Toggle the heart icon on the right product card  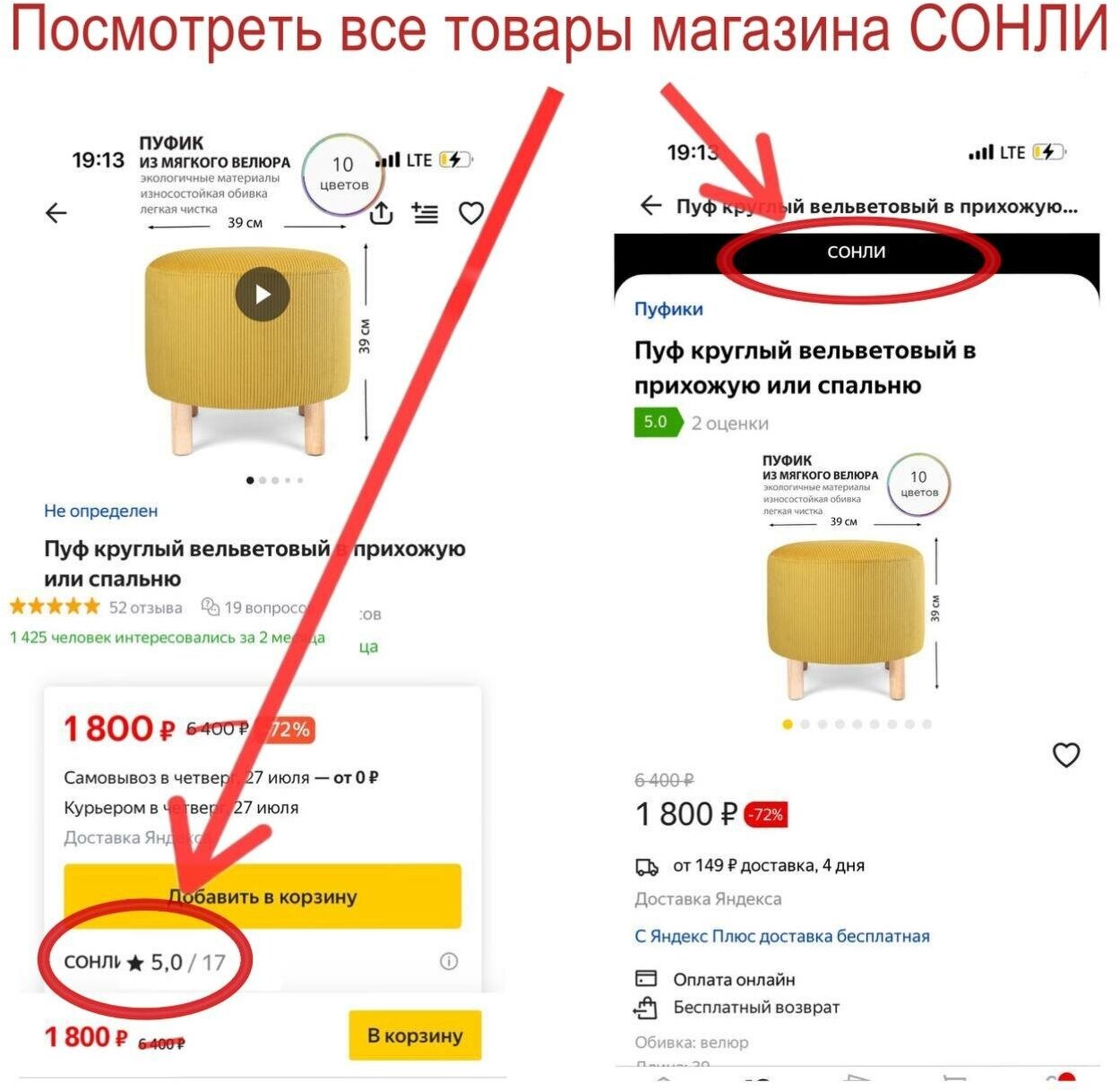click(1065, 755)
